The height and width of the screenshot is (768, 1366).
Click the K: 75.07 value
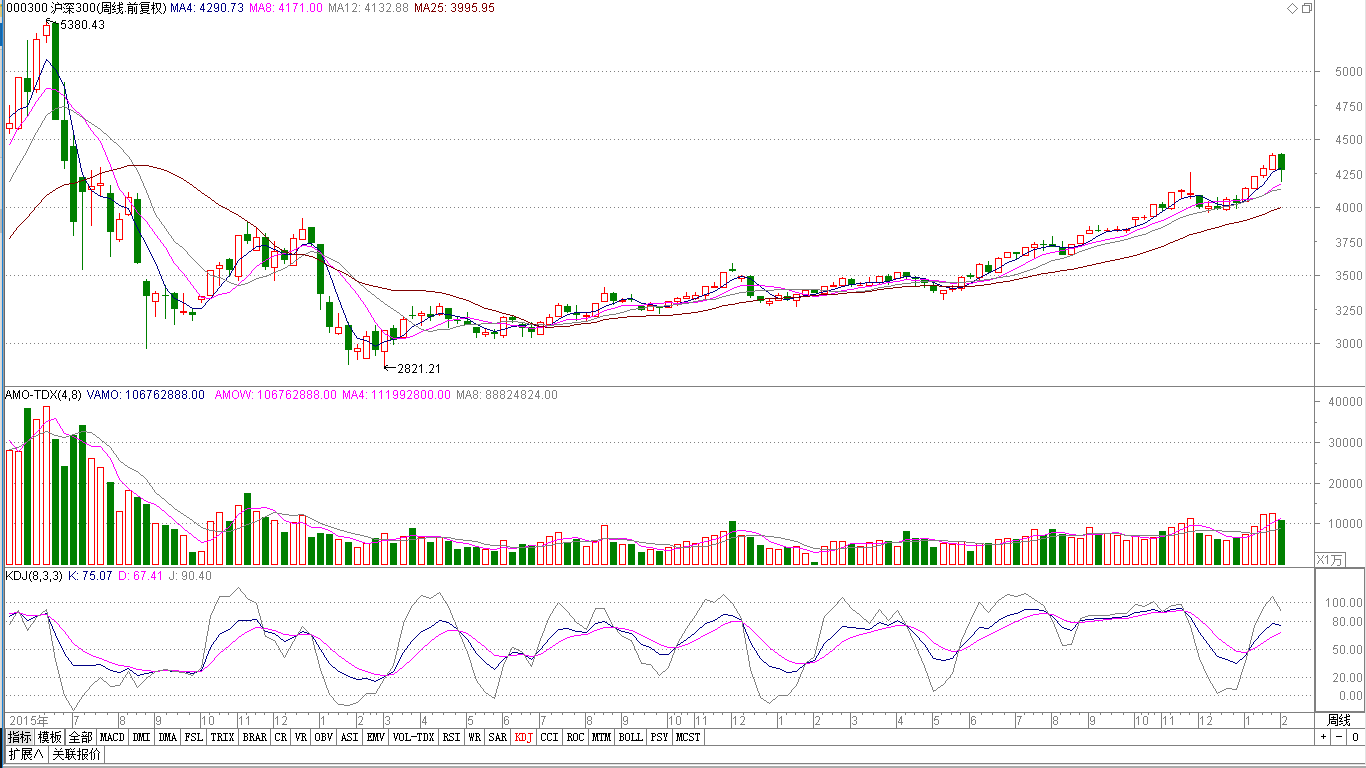[90, 576]
